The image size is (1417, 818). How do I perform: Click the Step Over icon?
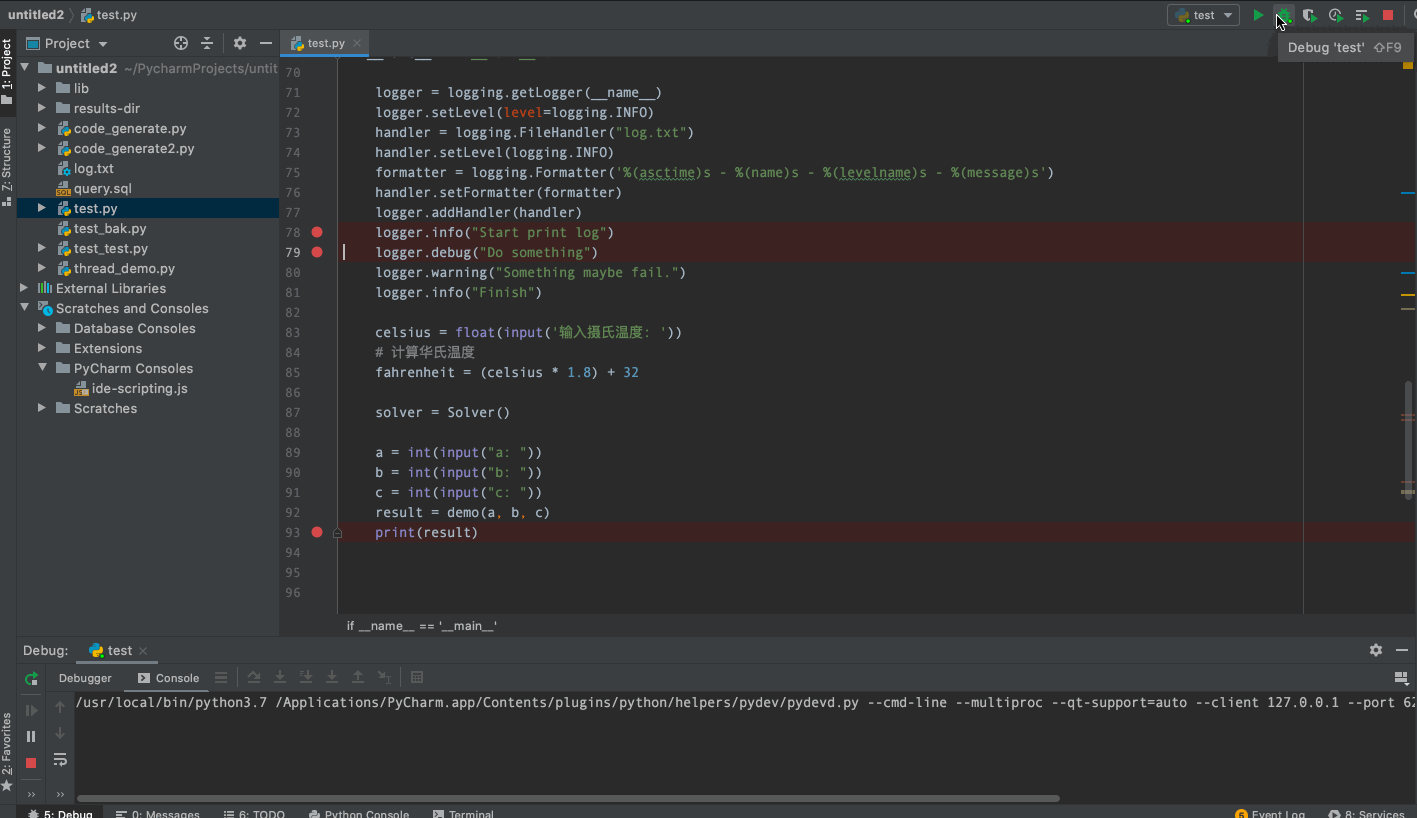coord(254,678)
